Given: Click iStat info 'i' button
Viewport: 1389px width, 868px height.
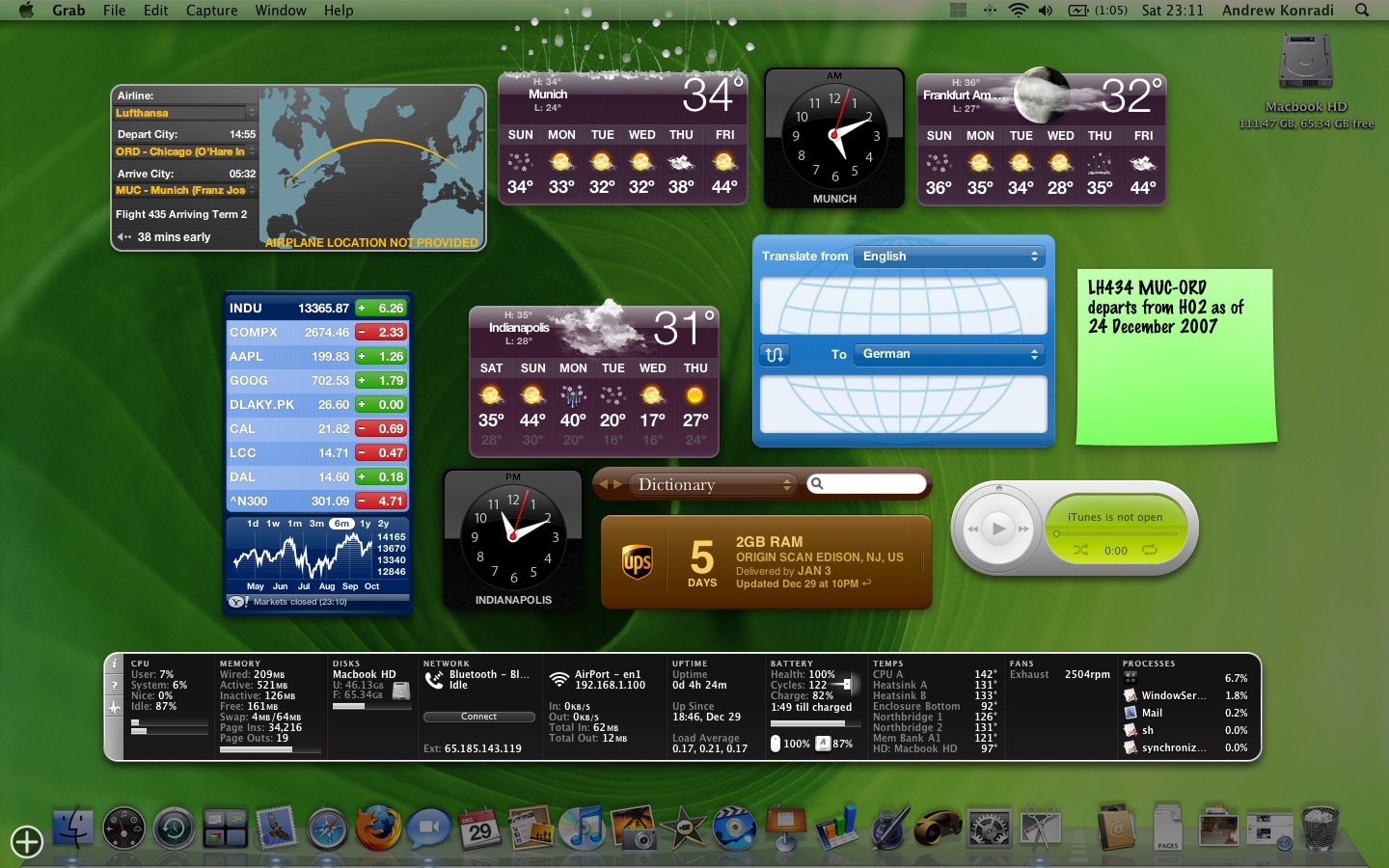Looking at the screenshot, I should (x=114, y=664).
